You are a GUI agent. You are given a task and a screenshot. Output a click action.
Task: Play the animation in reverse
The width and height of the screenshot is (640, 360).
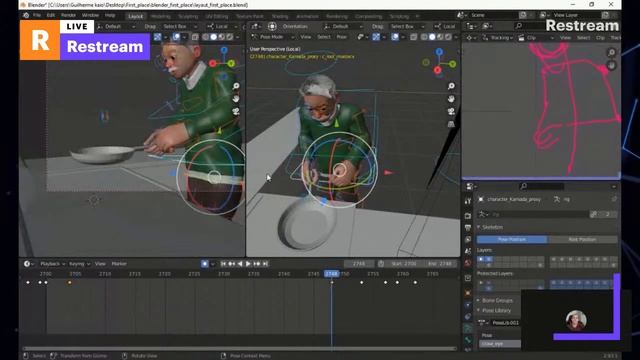point(240,264)
